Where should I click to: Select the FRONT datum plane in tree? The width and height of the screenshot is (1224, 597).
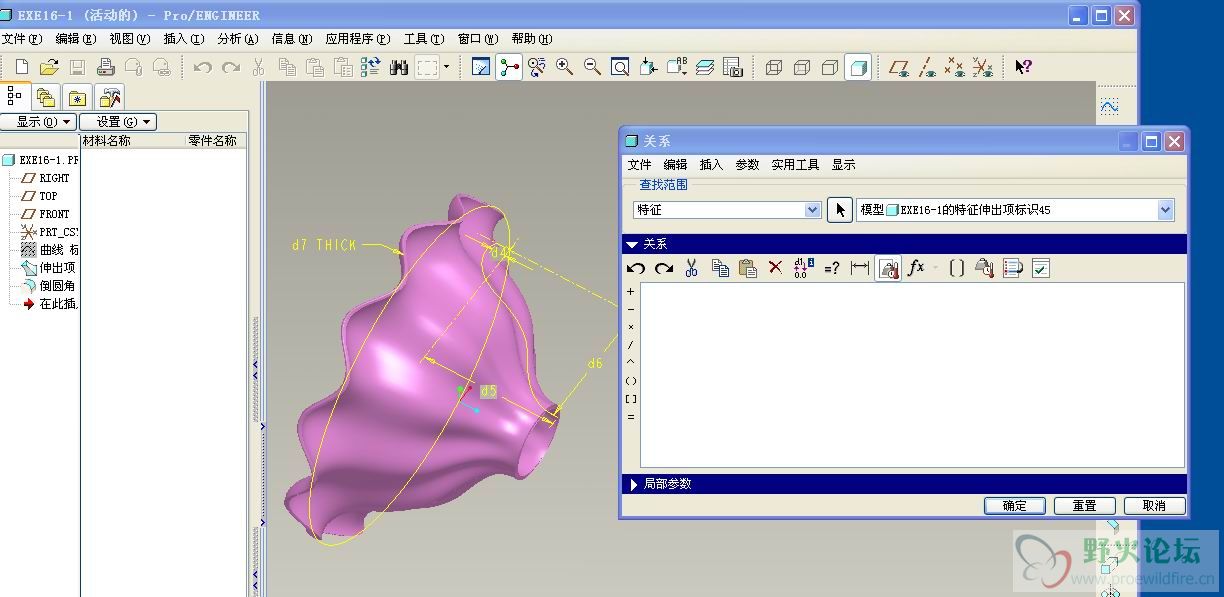[x=46, y=214]
